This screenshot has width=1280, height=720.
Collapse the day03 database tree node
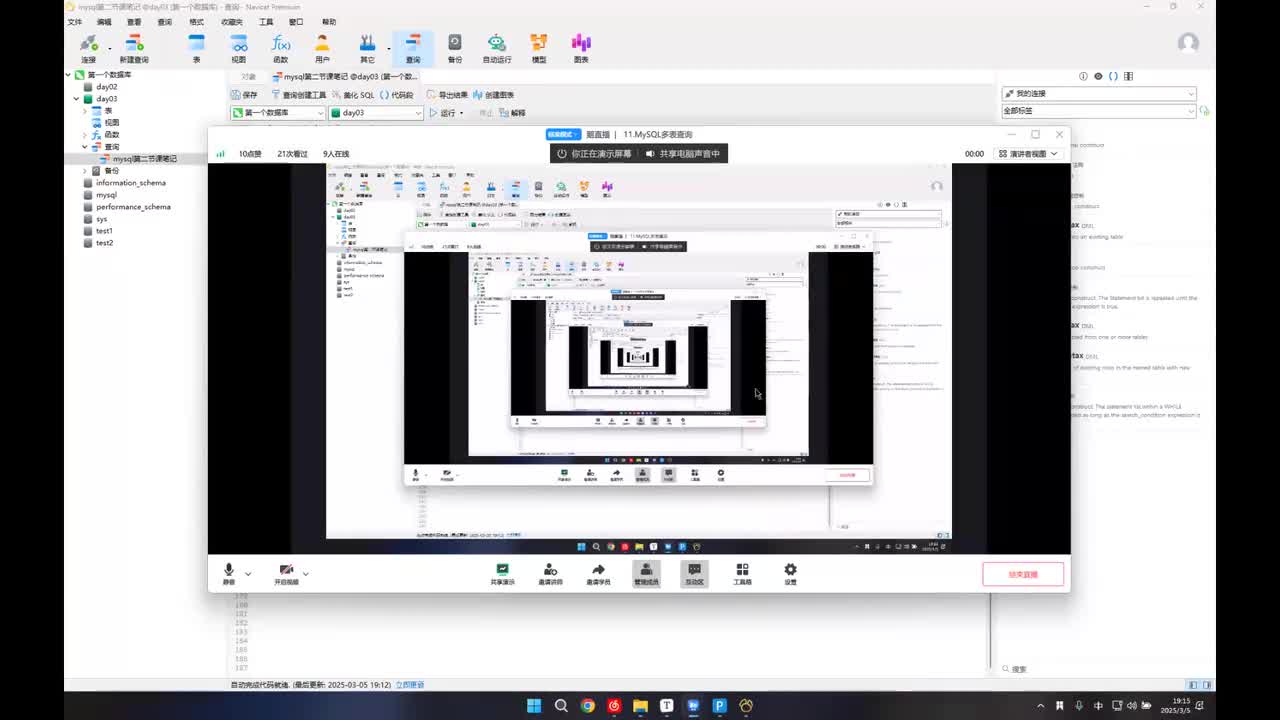click(77, 99)
